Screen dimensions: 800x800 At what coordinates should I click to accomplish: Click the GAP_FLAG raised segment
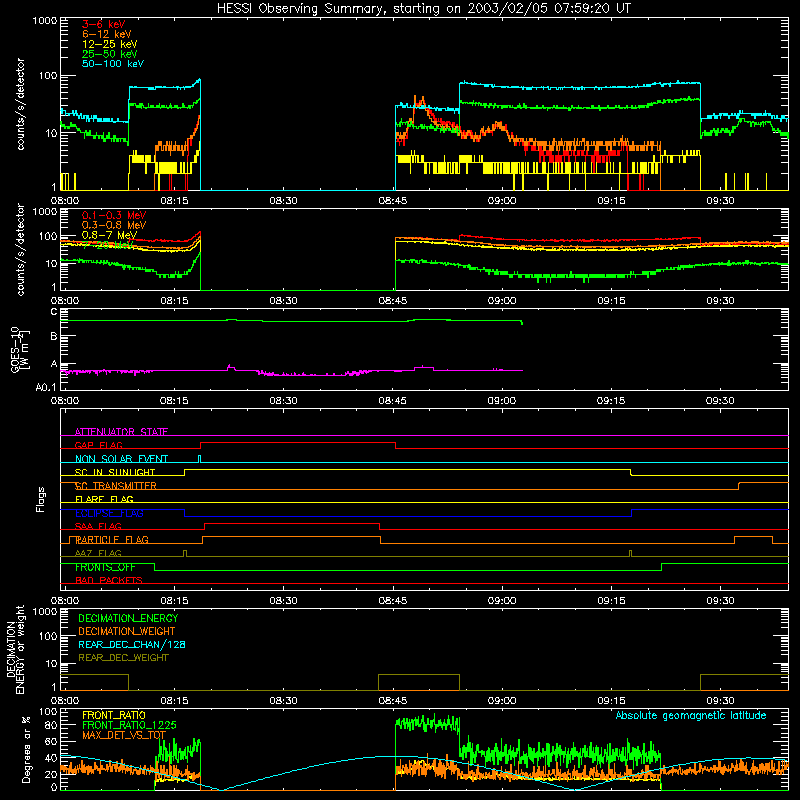tap(298, 442)
